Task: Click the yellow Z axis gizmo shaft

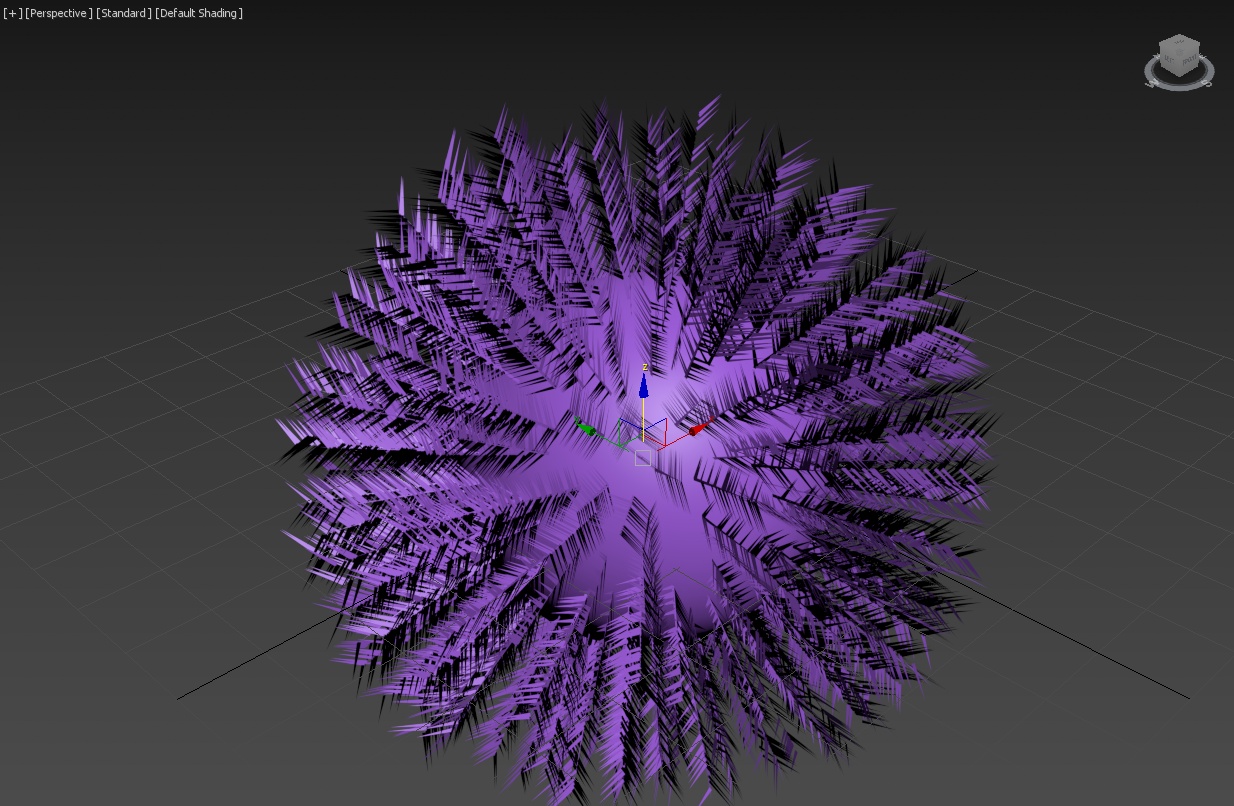Action: (643, 415)
